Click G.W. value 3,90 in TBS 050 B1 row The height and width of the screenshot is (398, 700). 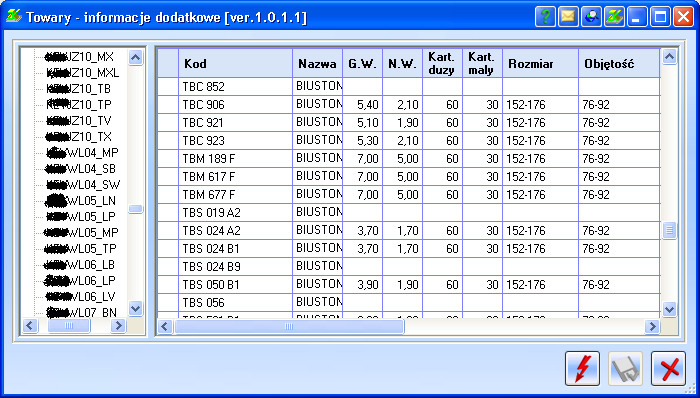[362, 285]
